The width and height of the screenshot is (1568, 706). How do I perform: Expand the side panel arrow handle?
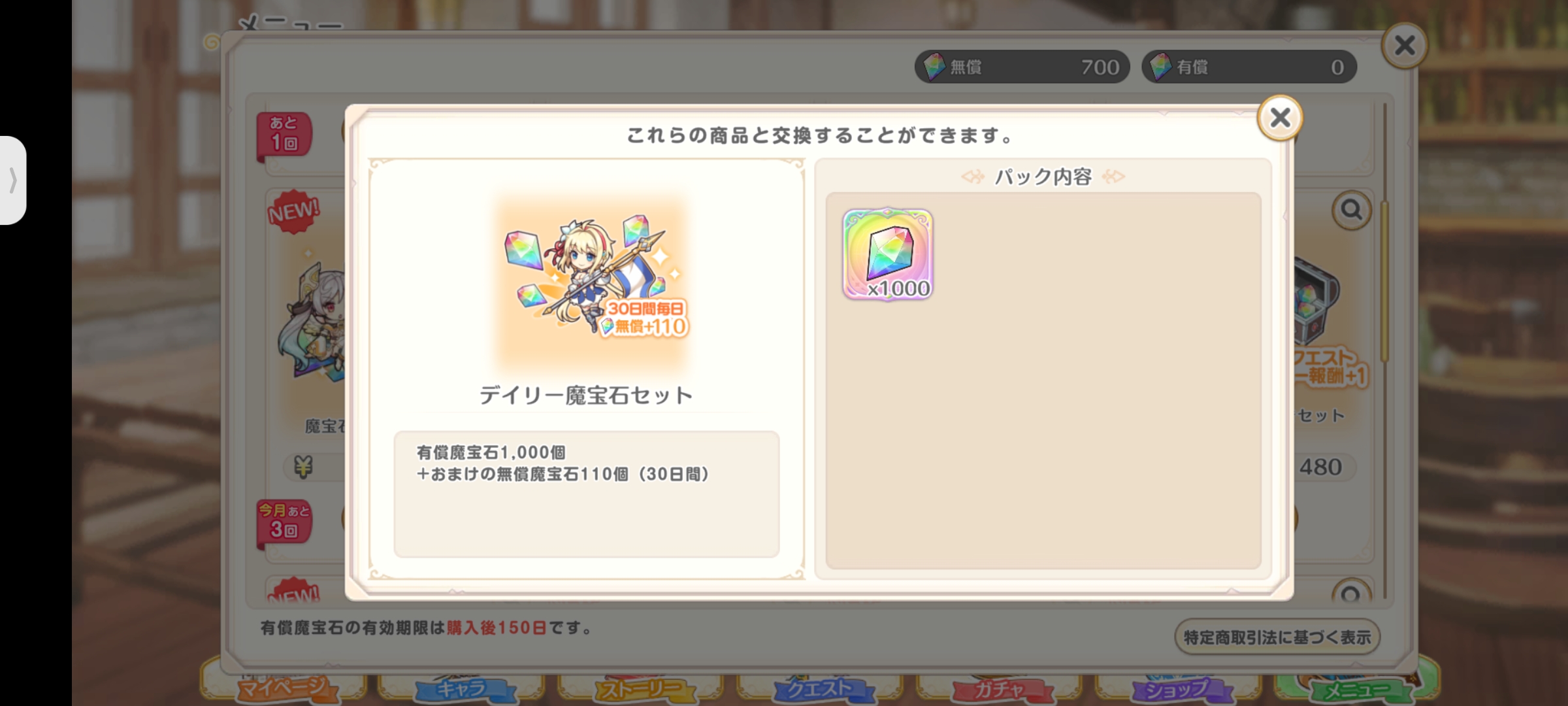point(13,180)
